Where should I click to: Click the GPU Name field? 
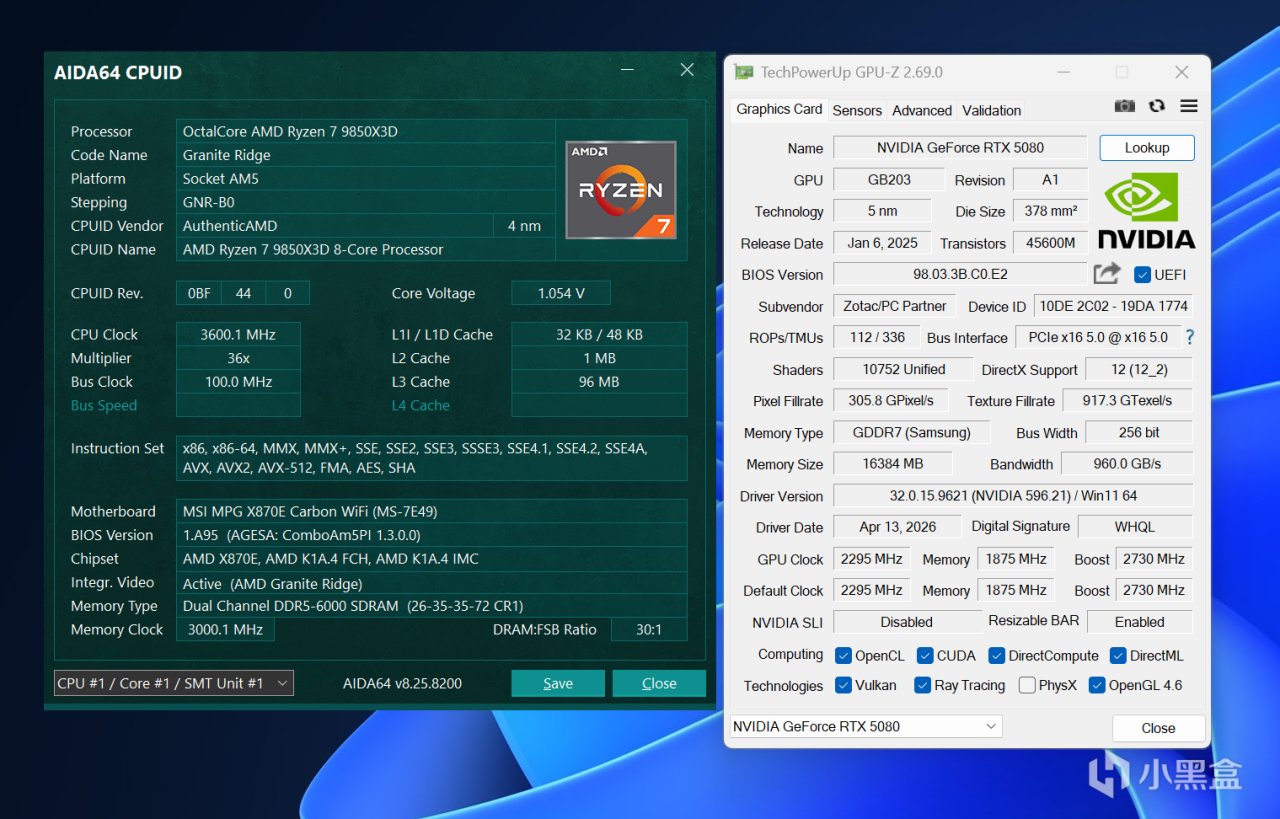(x=960, y=148)
